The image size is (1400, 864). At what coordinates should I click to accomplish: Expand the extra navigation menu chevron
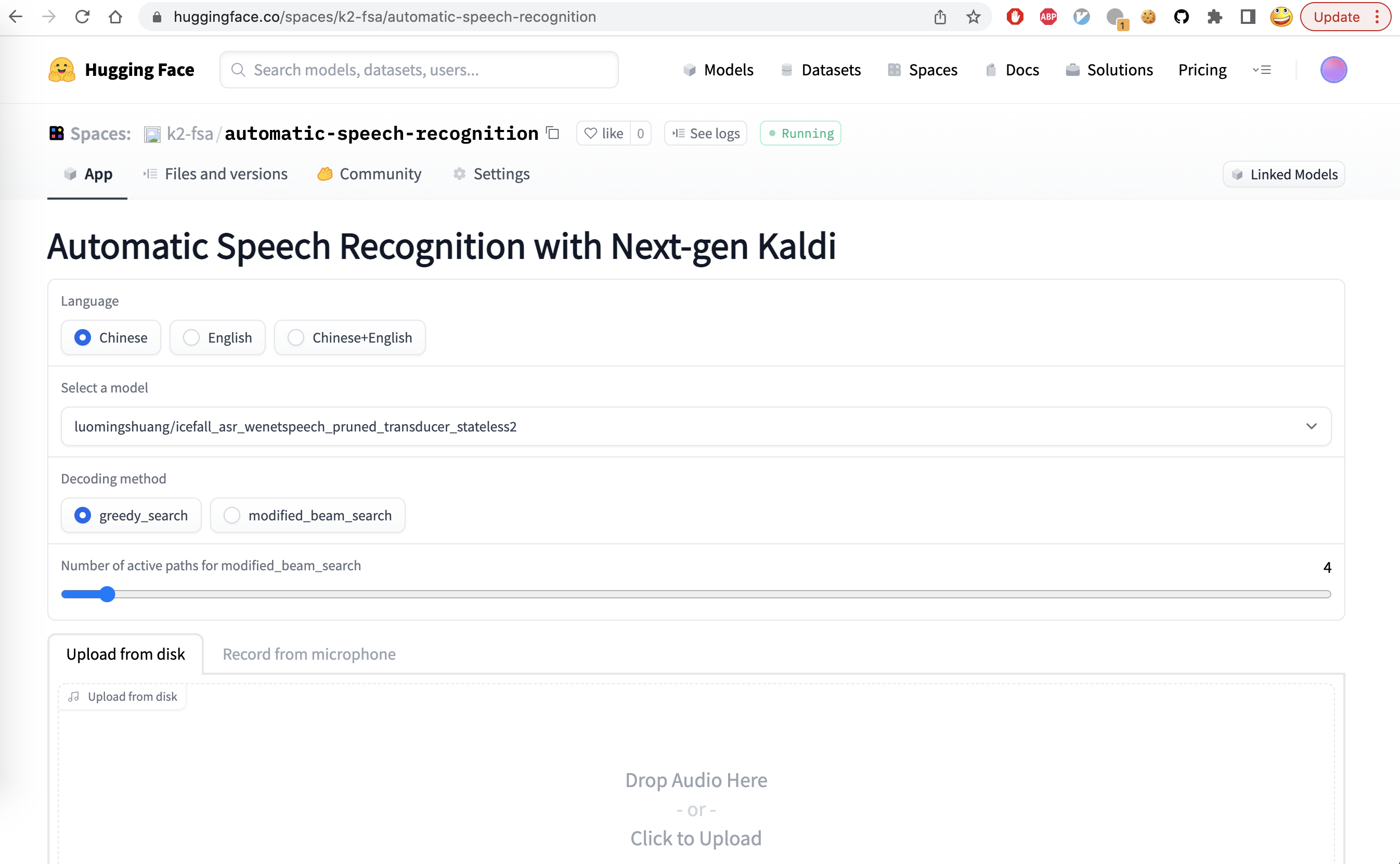[1262, 70]
